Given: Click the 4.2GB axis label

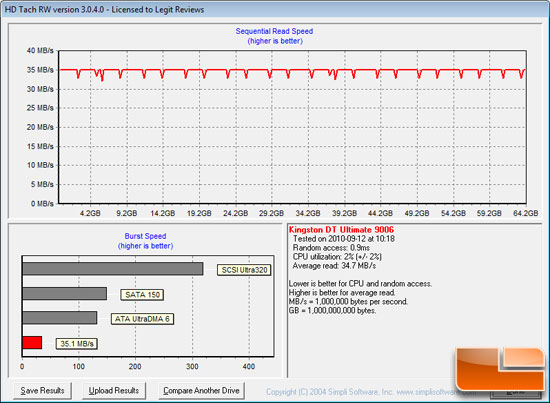Looking at the screenshot, I should coord(90,213).
